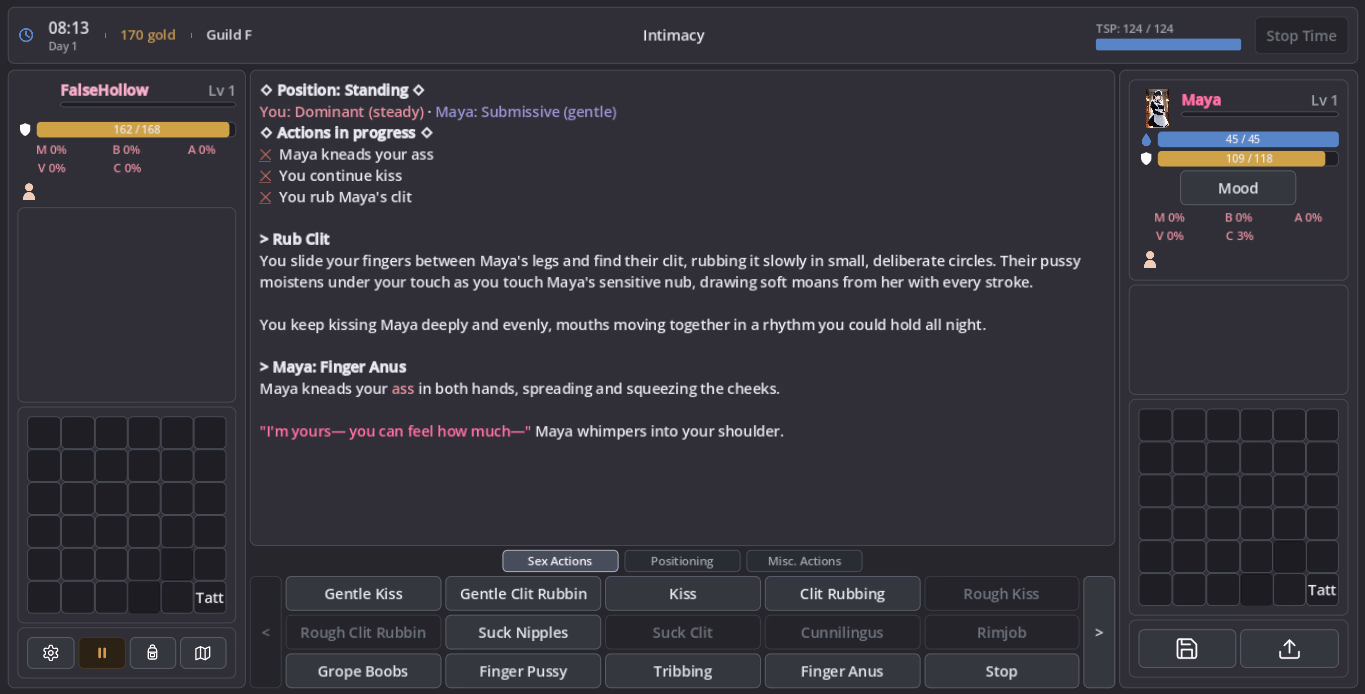Save the game with the floppy disk icon
The height and width of the screenshot is (694, 1365).
point(1187,649)
